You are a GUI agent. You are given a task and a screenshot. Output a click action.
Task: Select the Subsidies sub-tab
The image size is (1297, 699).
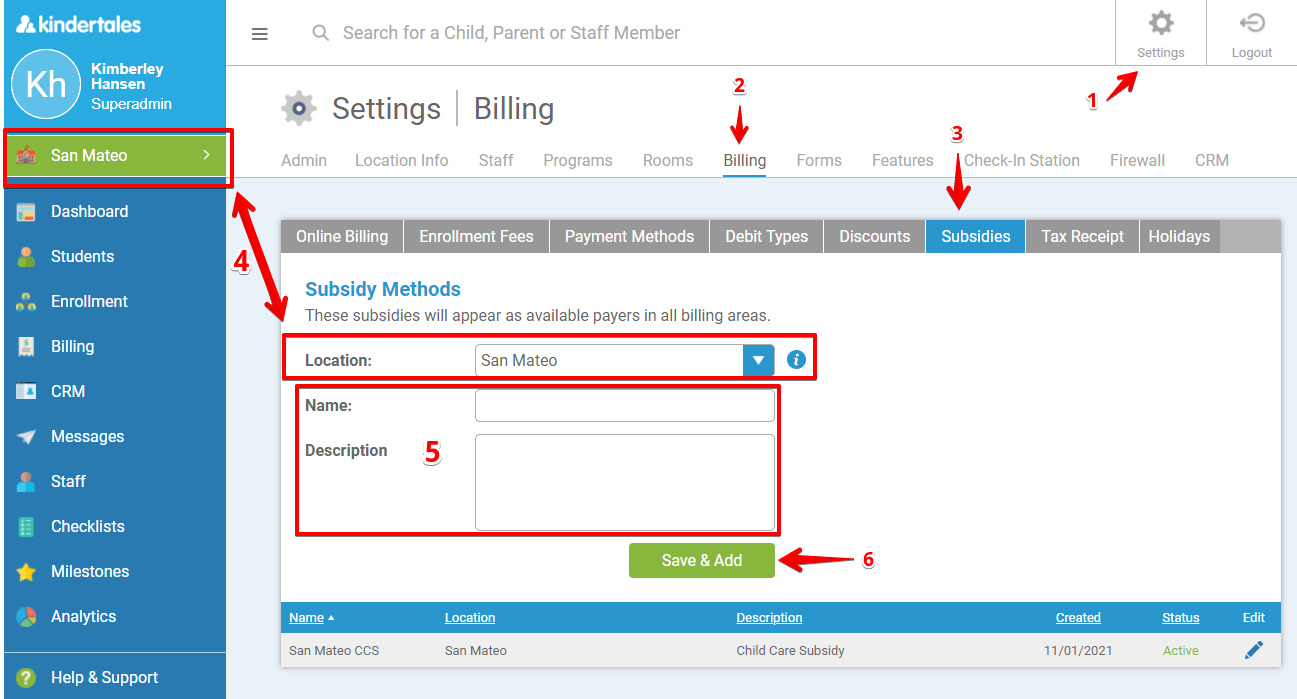coord(976,236)
